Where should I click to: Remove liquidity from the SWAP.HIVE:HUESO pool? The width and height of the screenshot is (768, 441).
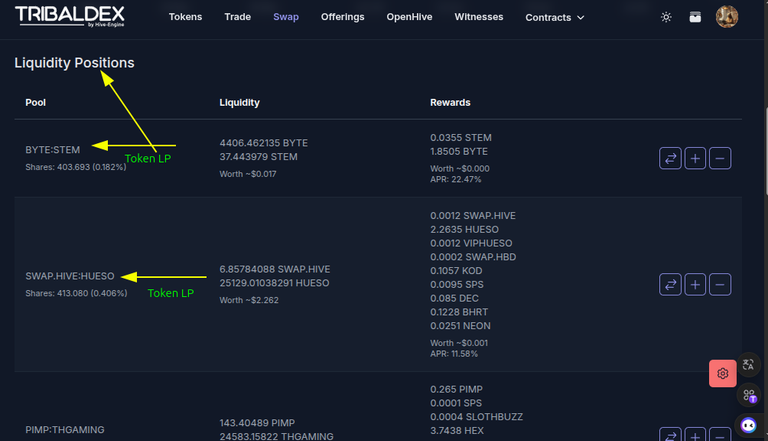[720, 285]
